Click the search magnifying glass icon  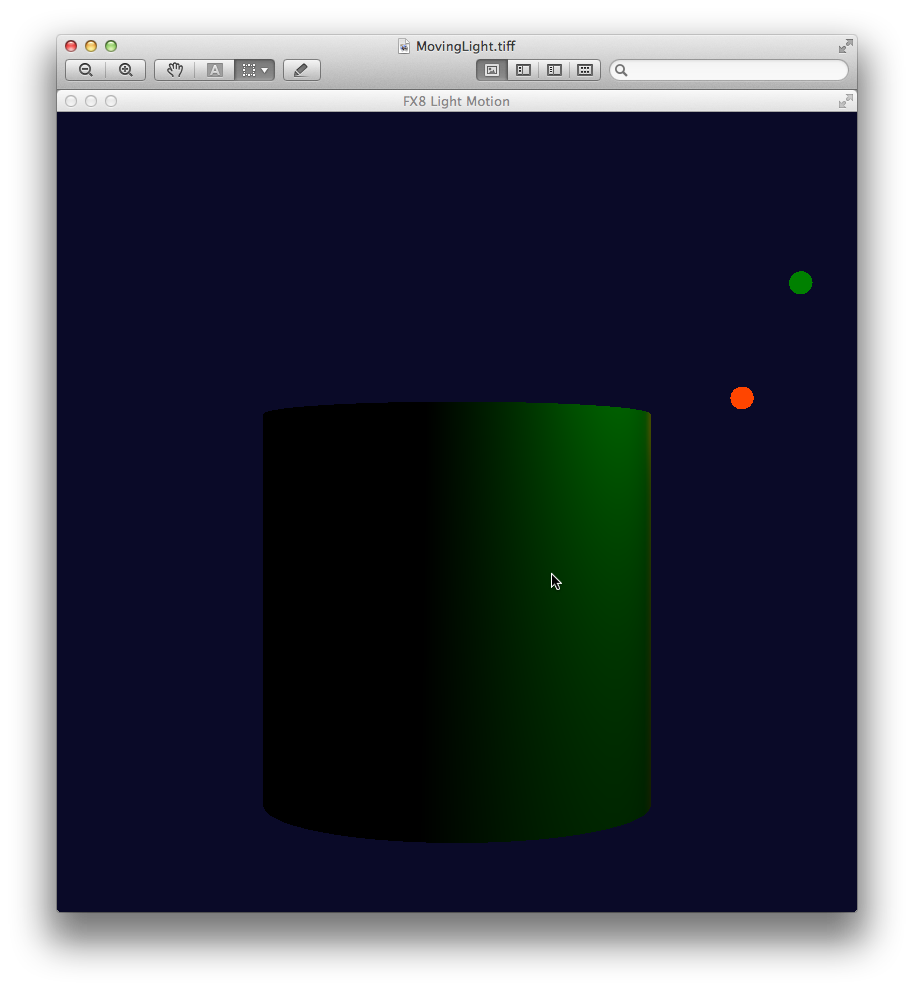(x=621, y=70)
